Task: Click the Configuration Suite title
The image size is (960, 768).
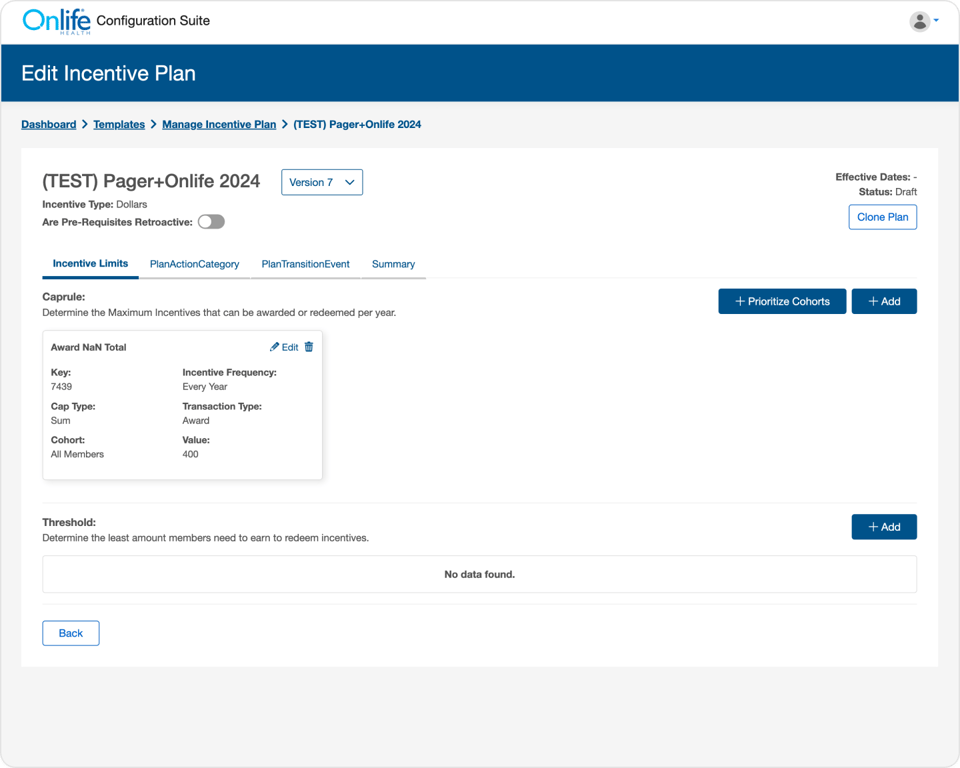Action: (153, 21)
